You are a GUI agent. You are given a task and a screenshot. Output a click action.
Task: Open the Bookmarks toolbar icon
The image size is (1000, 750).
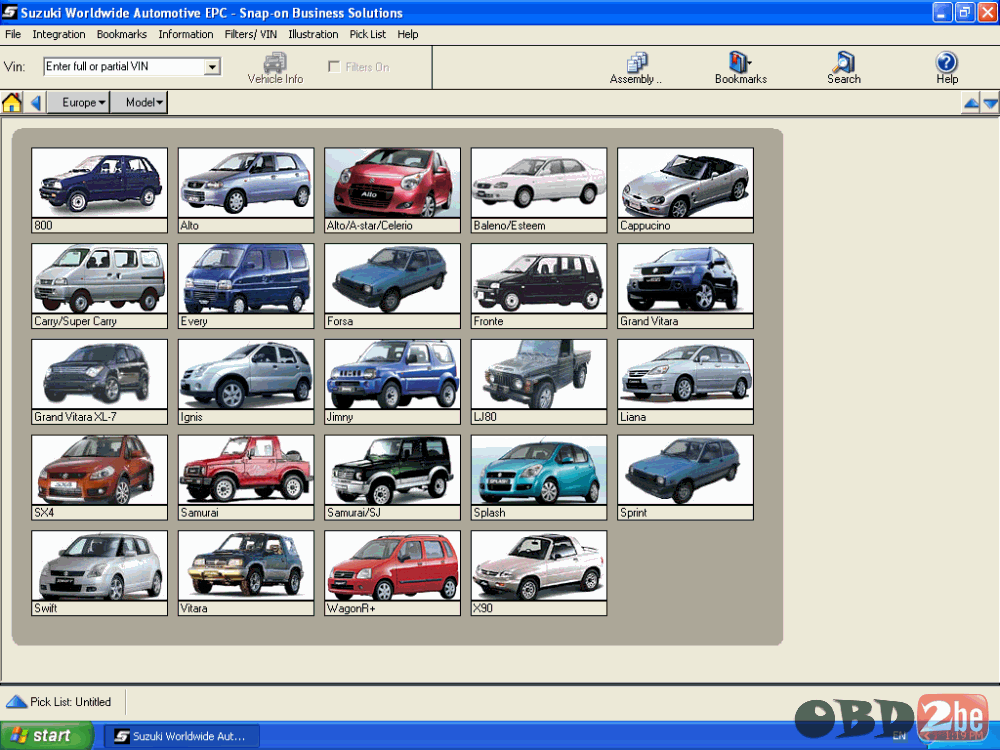click(x=740, y=68)
